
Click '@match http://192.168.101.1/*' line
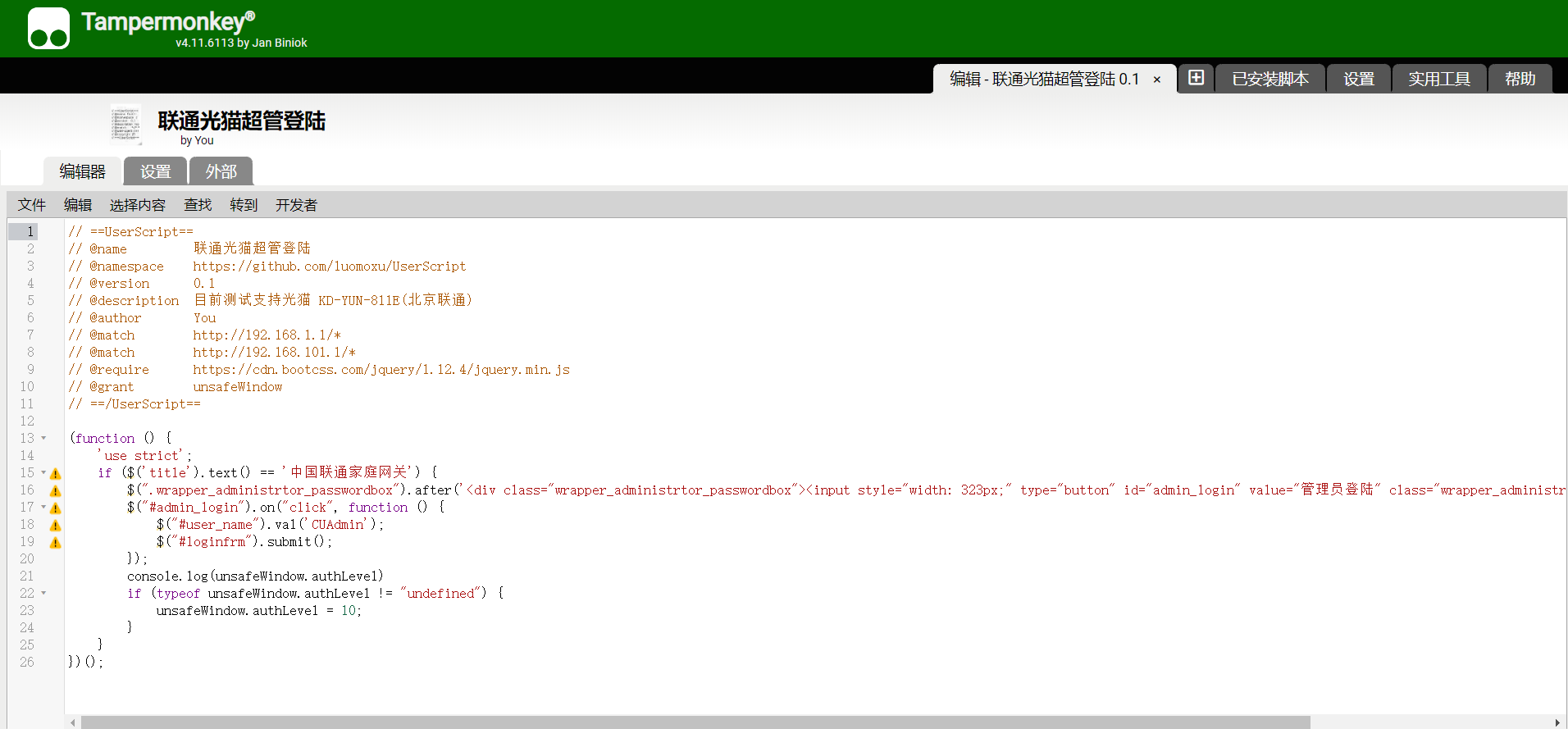pyautogui.click(x=212, y=353)
